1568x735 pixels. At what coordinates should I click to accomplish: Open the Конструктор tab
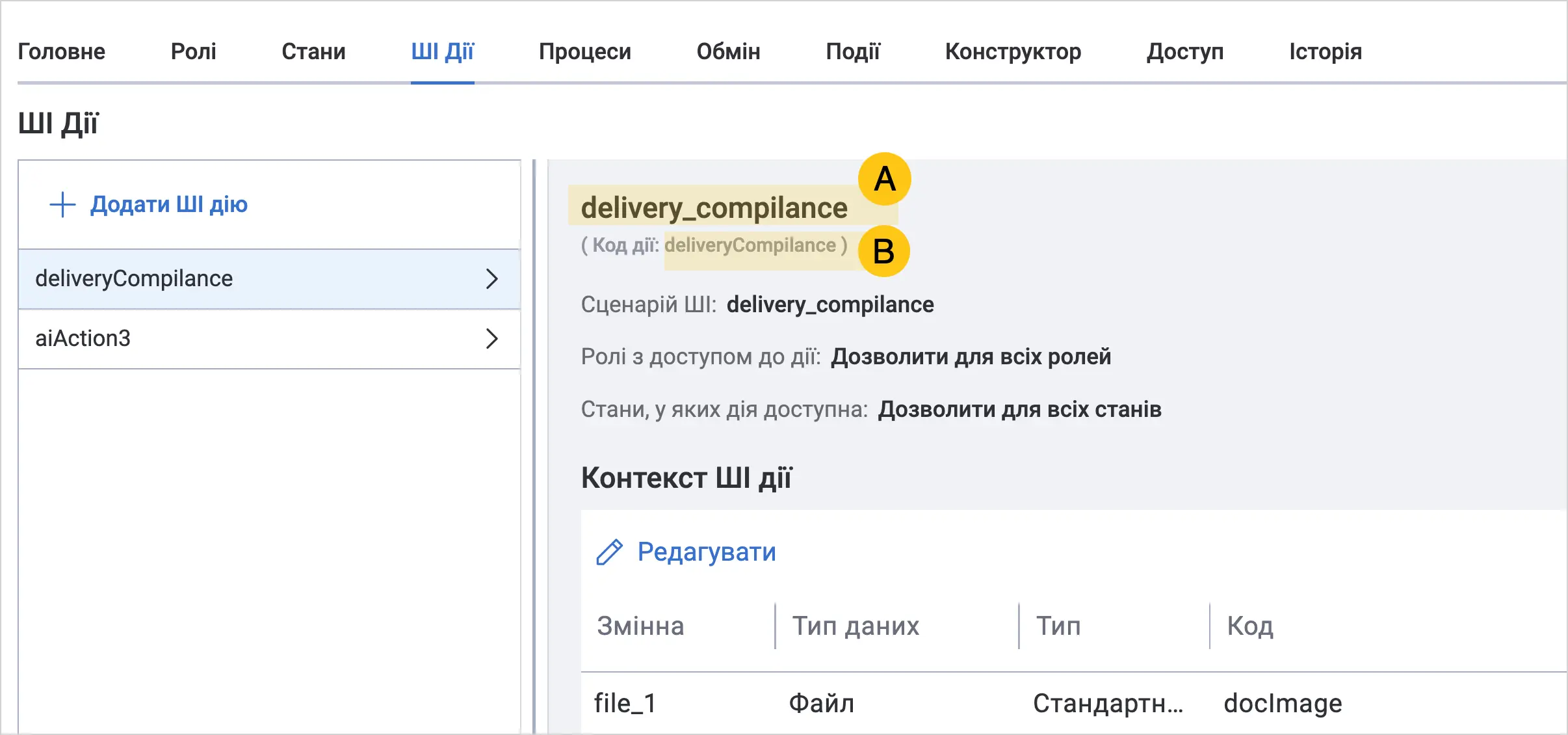pyautogui.click(x=1013, y=51)
